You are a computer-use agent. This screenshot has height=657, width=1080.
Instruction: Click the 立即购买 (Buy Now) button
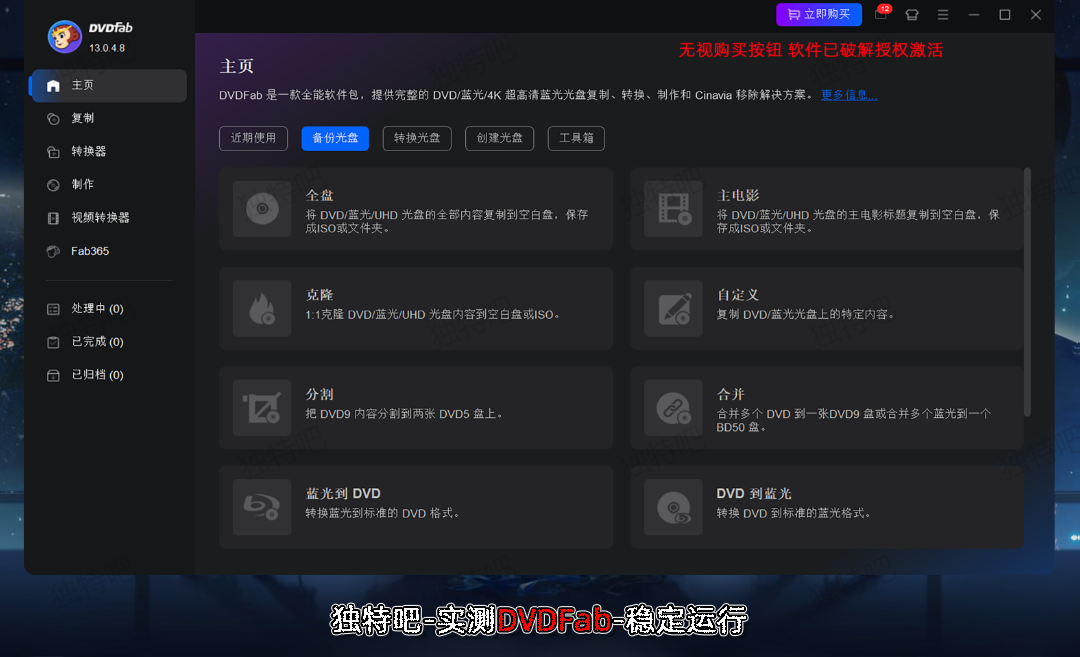tap(818, 14)
